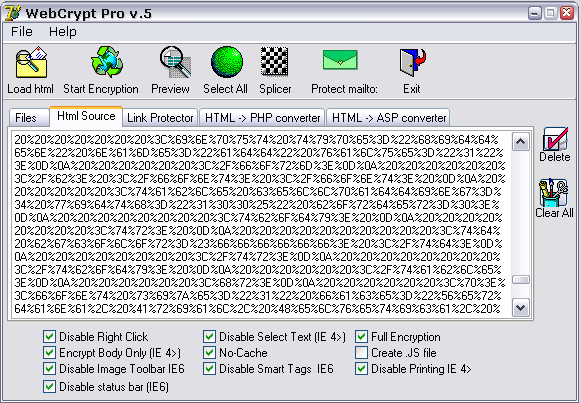Click the WebCrypt Pro title bar icon
This screenshot has width=581, height=403.
[12, 13]
